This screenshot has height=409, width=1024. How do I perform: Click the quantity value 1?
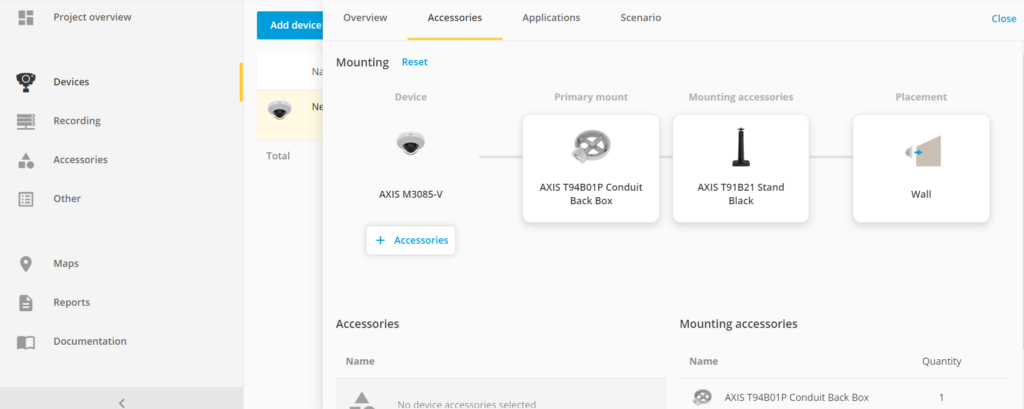coord(942,397)
